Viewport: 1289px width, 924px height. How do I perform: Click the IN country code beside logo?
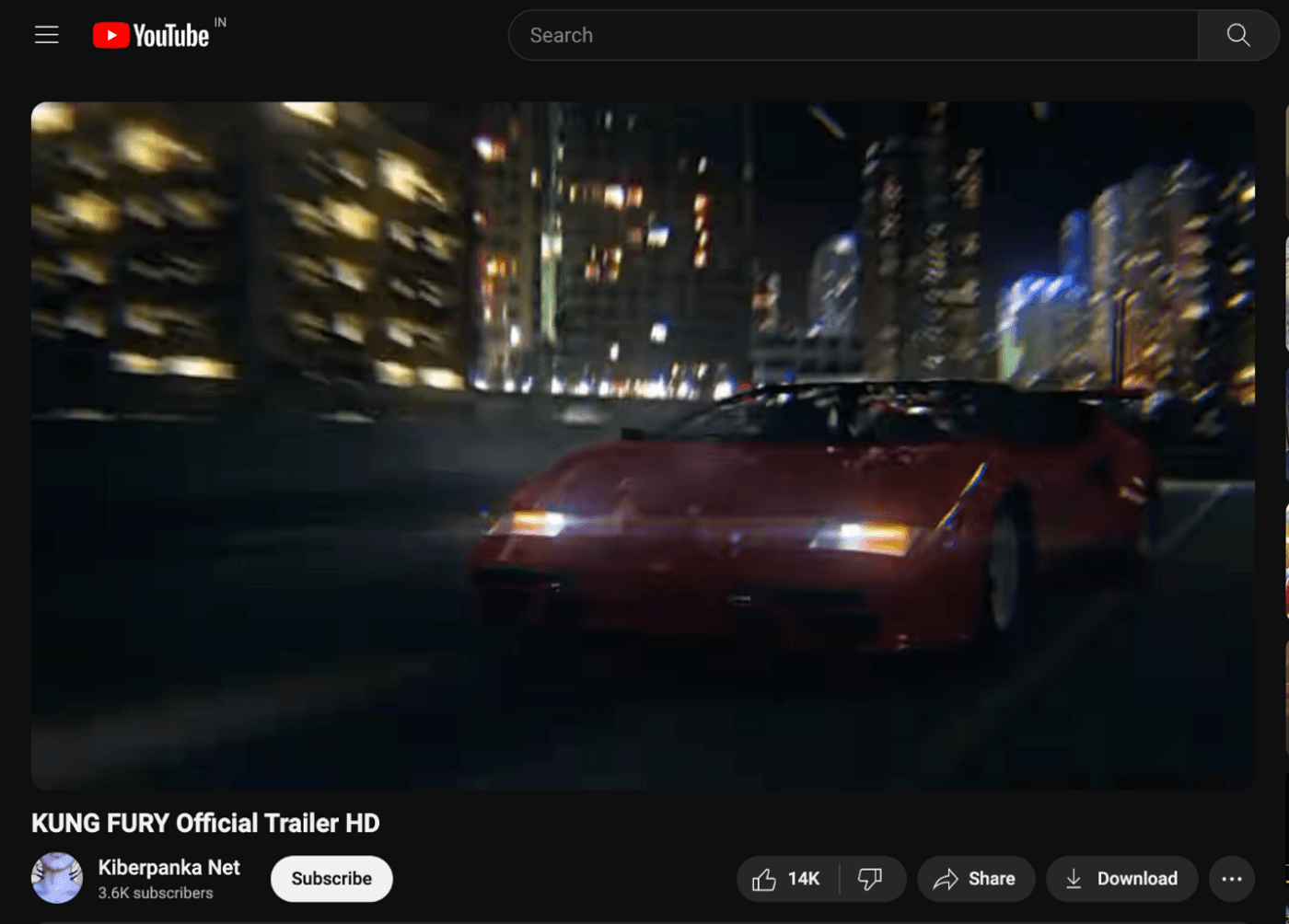click(x=220, y=22)
